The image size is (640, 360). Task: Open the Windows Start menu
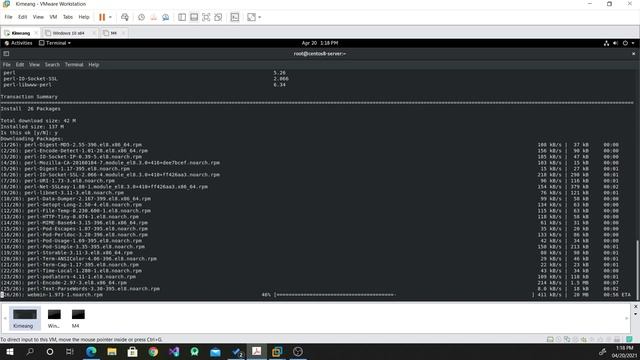click(x=9, y=351)
